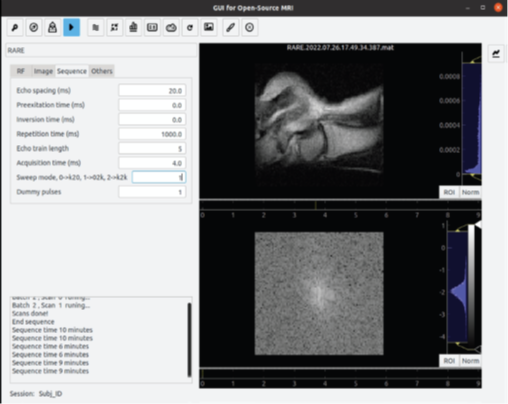Image resolution: width=508 pixels, height=404 pixels.
Task: Edit the Acquisition time (ms) field
Action: click(152, 163)
